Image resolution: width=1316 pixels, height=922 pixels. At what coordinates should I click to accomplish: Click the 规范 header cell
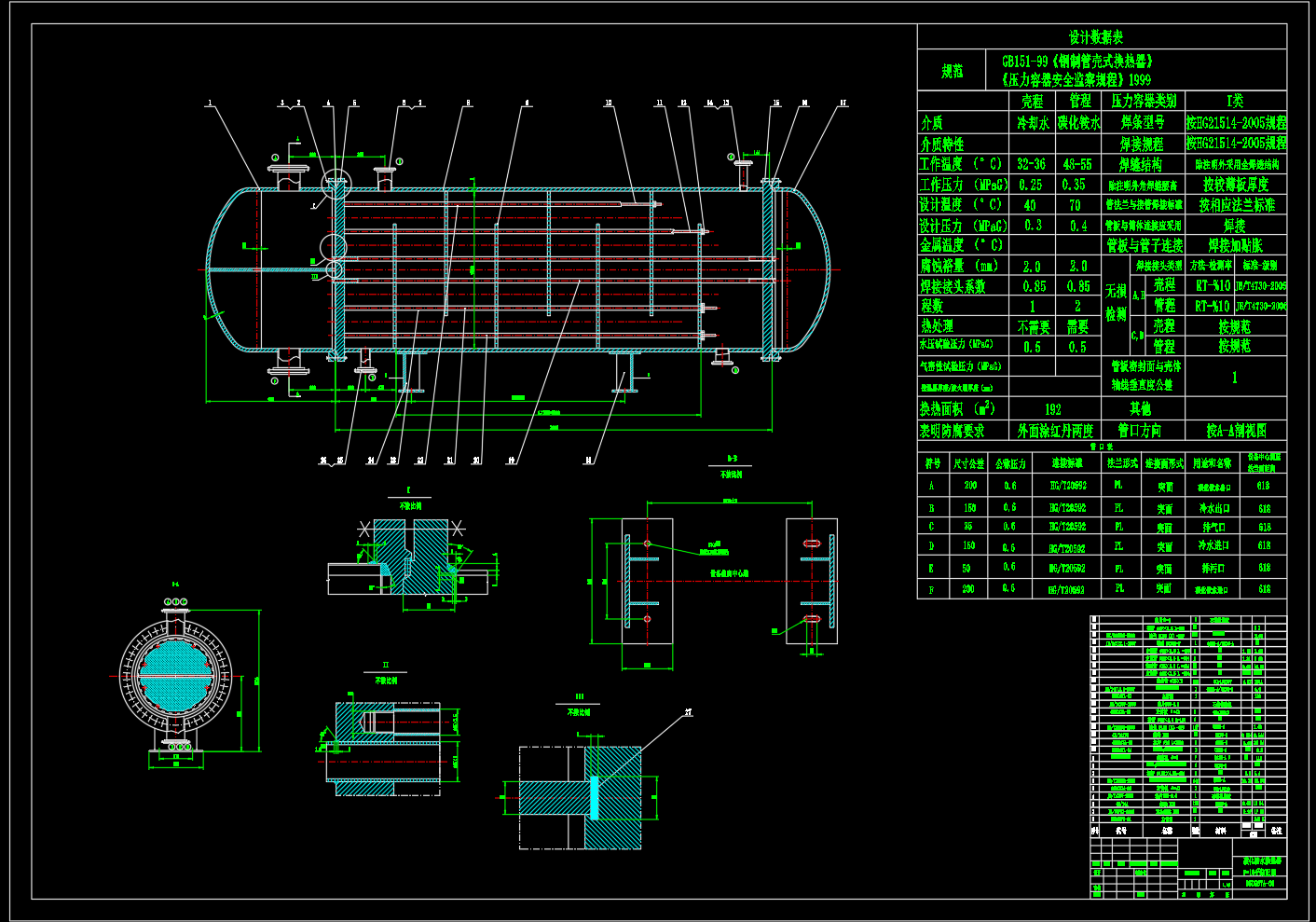pyautogui.click(x=952, y=71)
